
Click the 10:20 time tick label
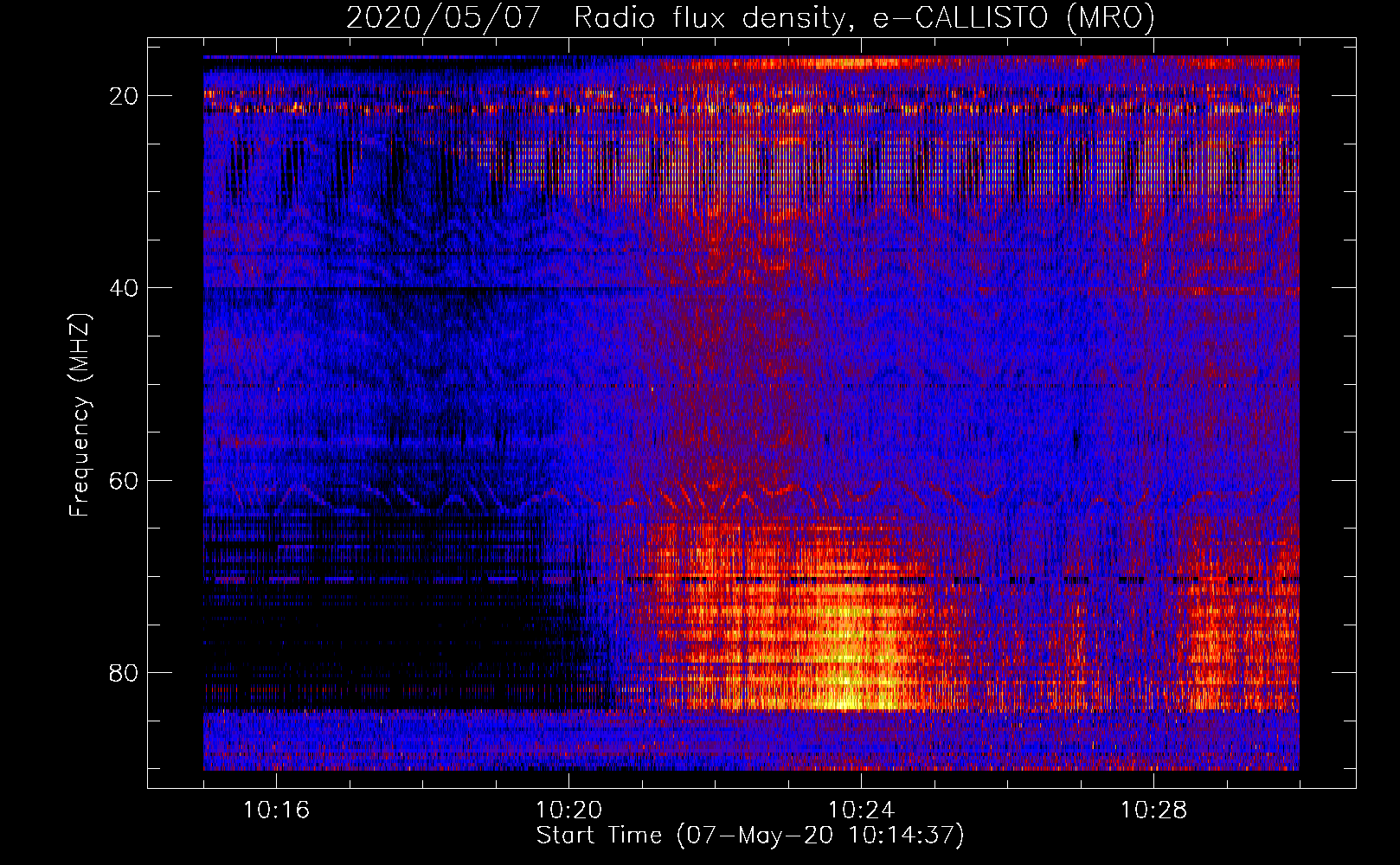tap(568, 811)
